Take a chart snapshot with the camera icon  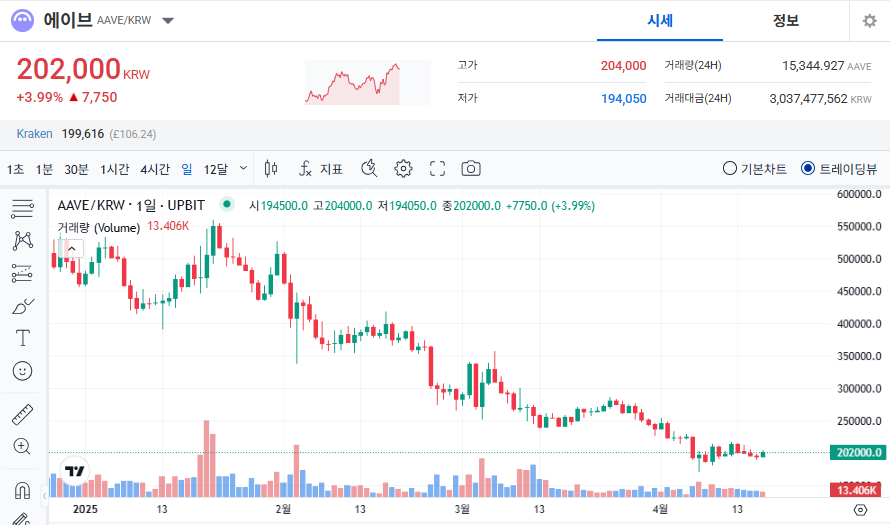[x=471, y=169]
